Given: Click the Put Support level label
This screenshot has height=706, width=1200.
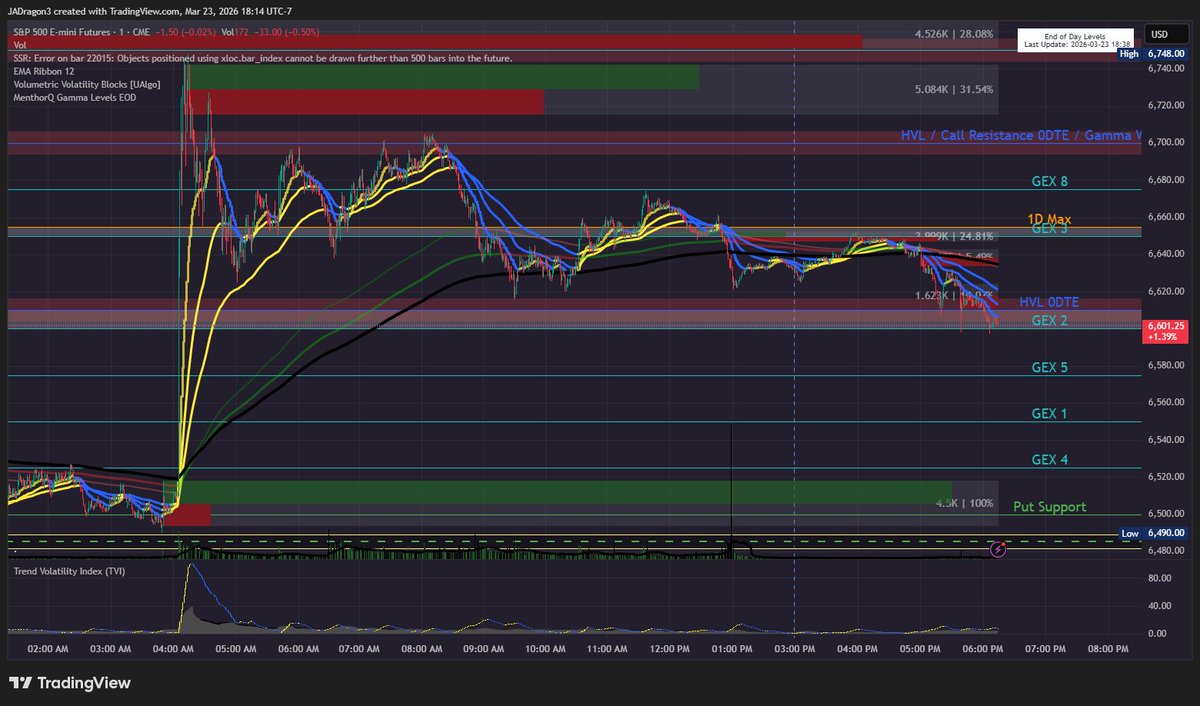Looking at the screenshot, I should pos(1049,506).
